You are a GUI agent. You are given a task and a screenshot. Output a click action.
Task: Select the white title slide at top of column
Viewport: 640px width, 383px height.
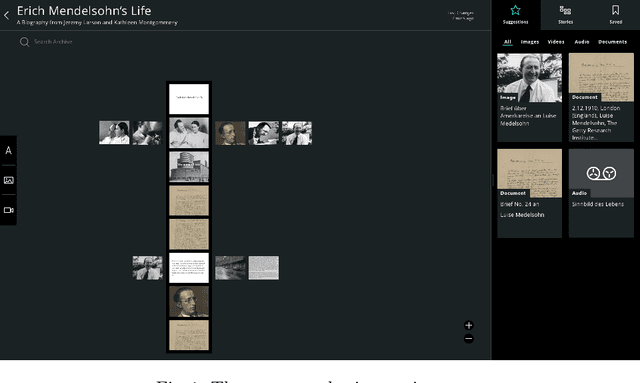tap(189, 99)
